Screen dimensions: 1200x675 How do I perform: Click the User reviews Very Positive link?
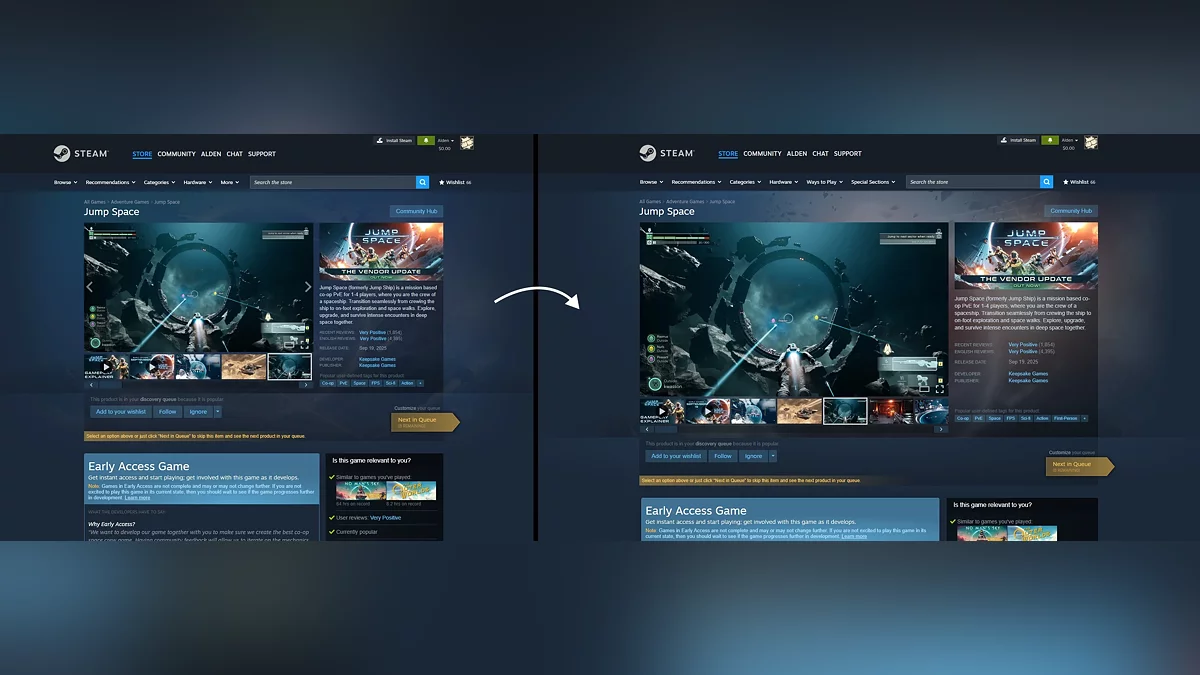pyautogui.click(x=386, y=518)
